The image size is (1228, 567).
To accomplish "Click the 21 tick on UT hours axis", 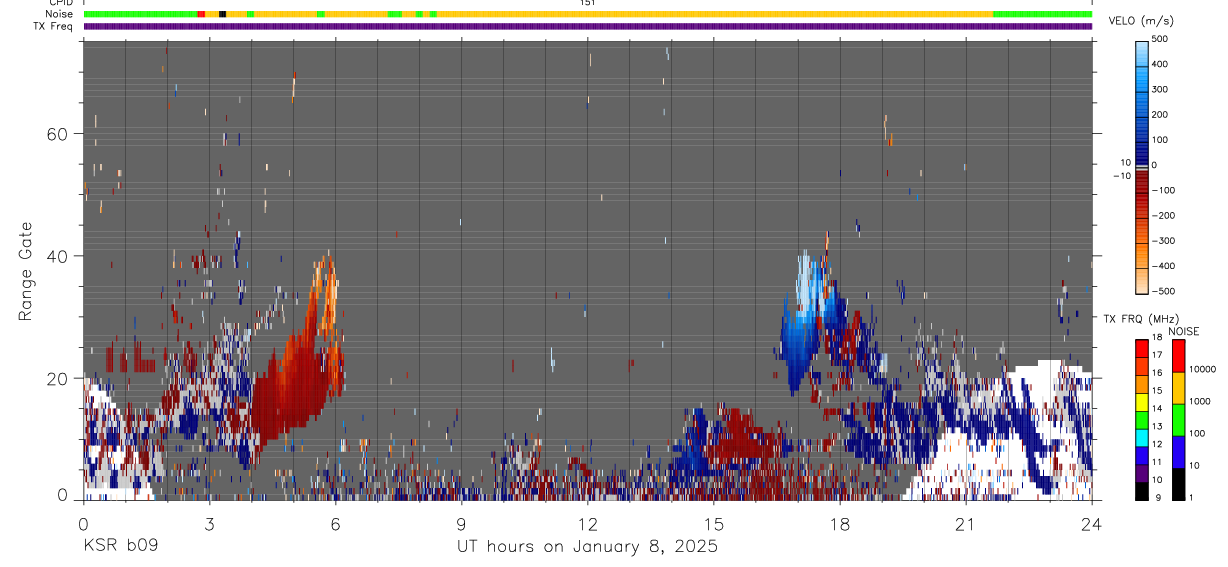I will (965, 524).
